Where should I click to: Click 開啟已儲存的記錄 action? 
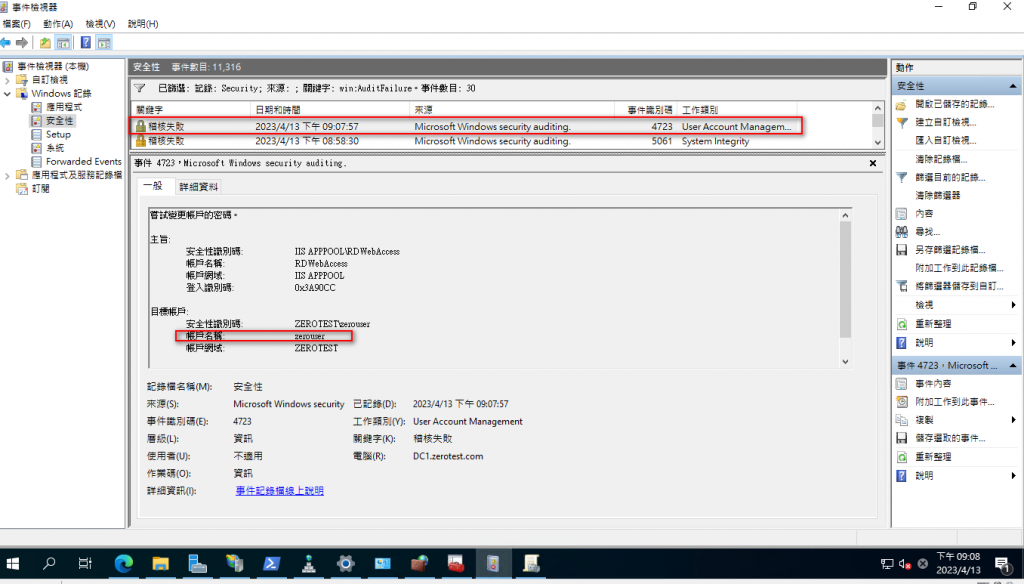click(x=955, y=104)
